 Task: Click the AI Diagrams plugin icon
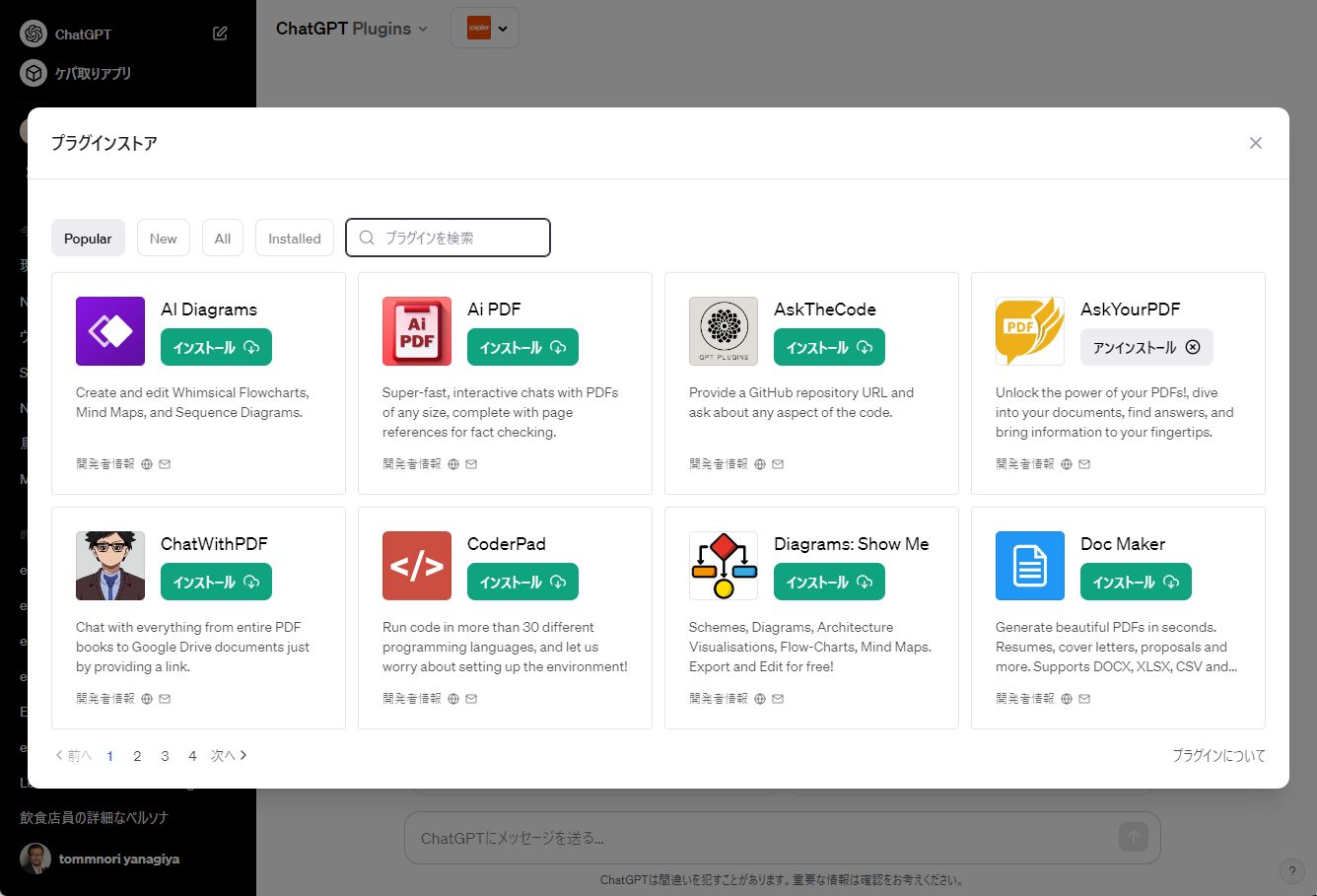coord(110,331)
